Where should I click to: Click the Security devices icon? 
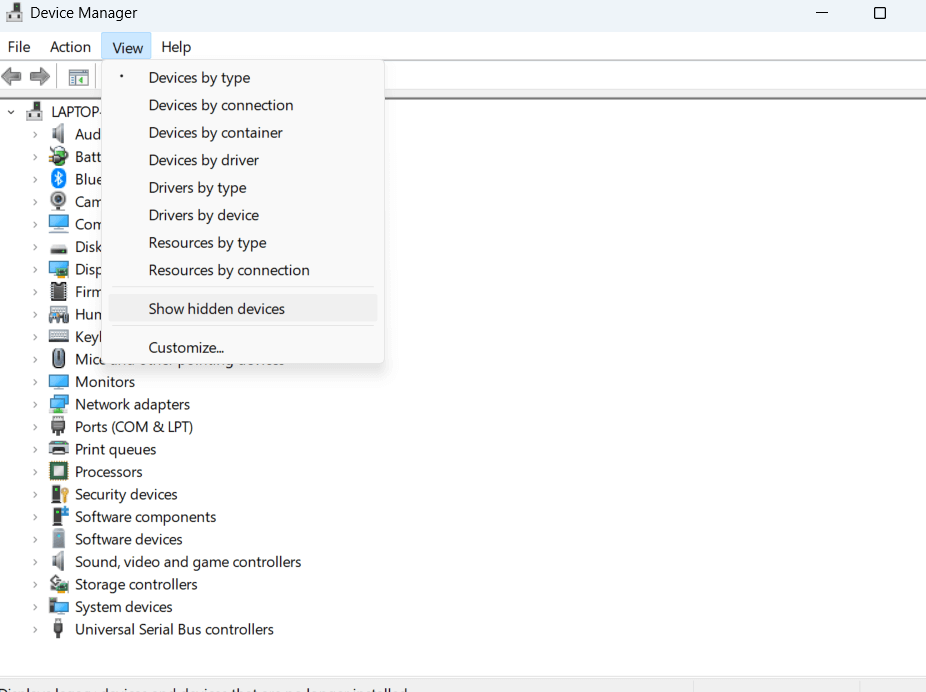[59, 494]
